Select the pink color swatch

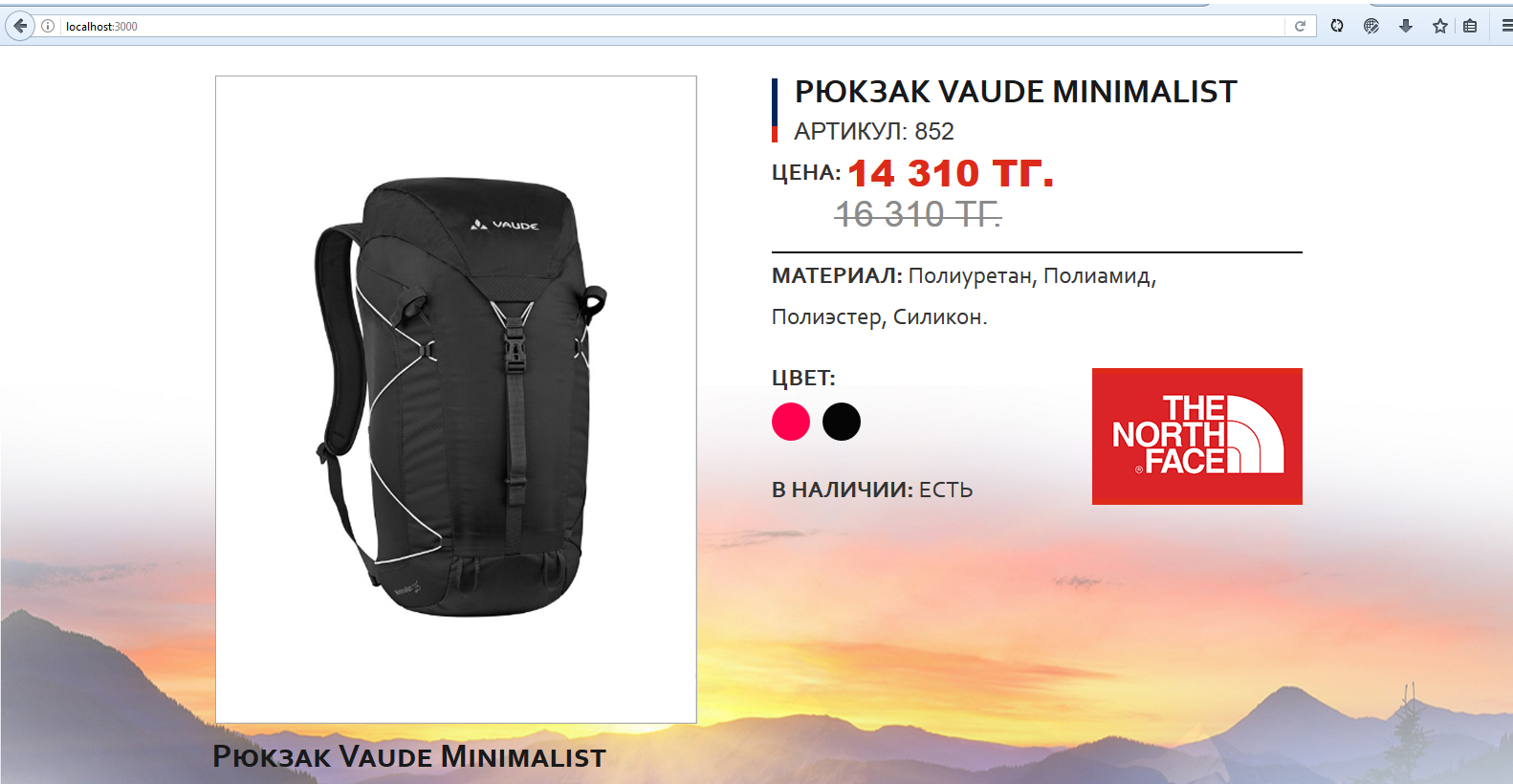tap(791, 422)
